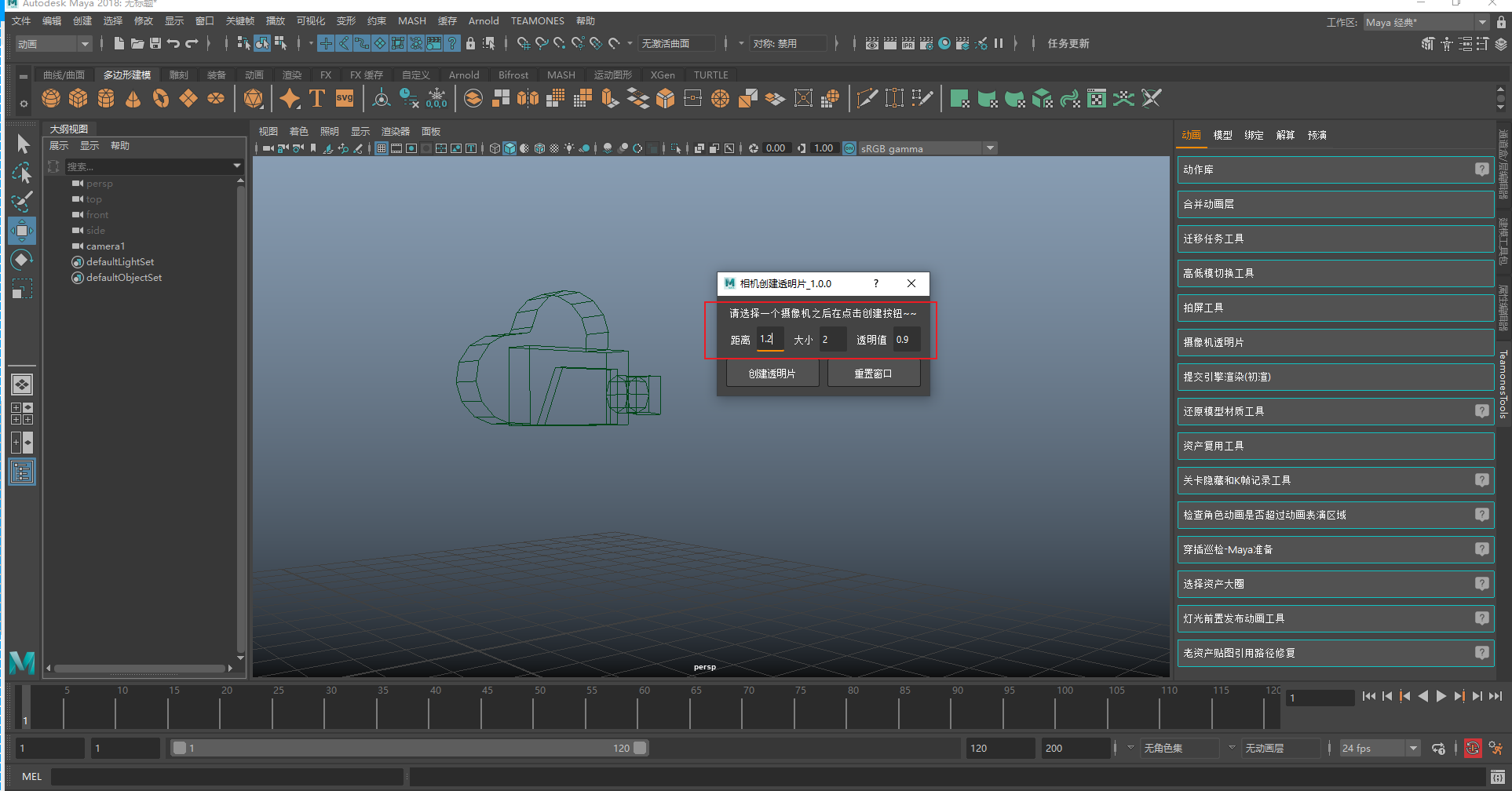The image size is (1512, 791).
Task: Select the Lasso tool in the toolbox
Action: [x=22, y=173]
